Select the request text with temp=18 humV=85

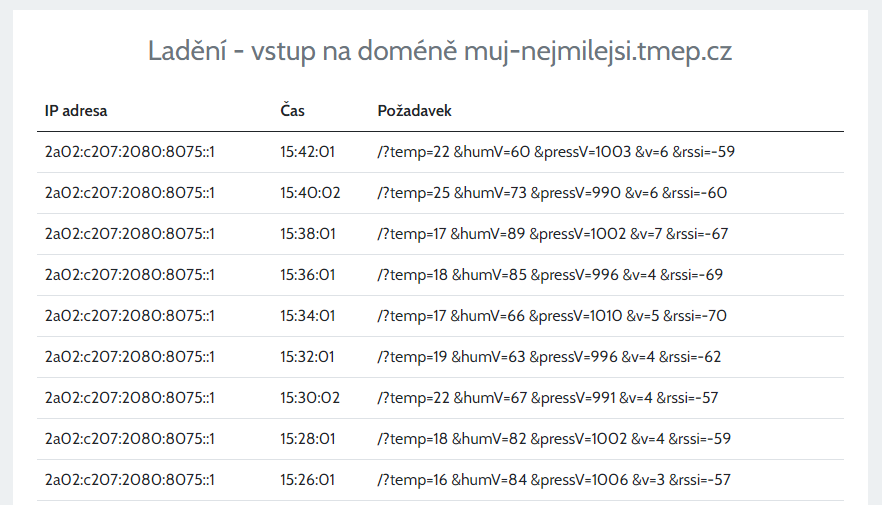coord(550,275)
